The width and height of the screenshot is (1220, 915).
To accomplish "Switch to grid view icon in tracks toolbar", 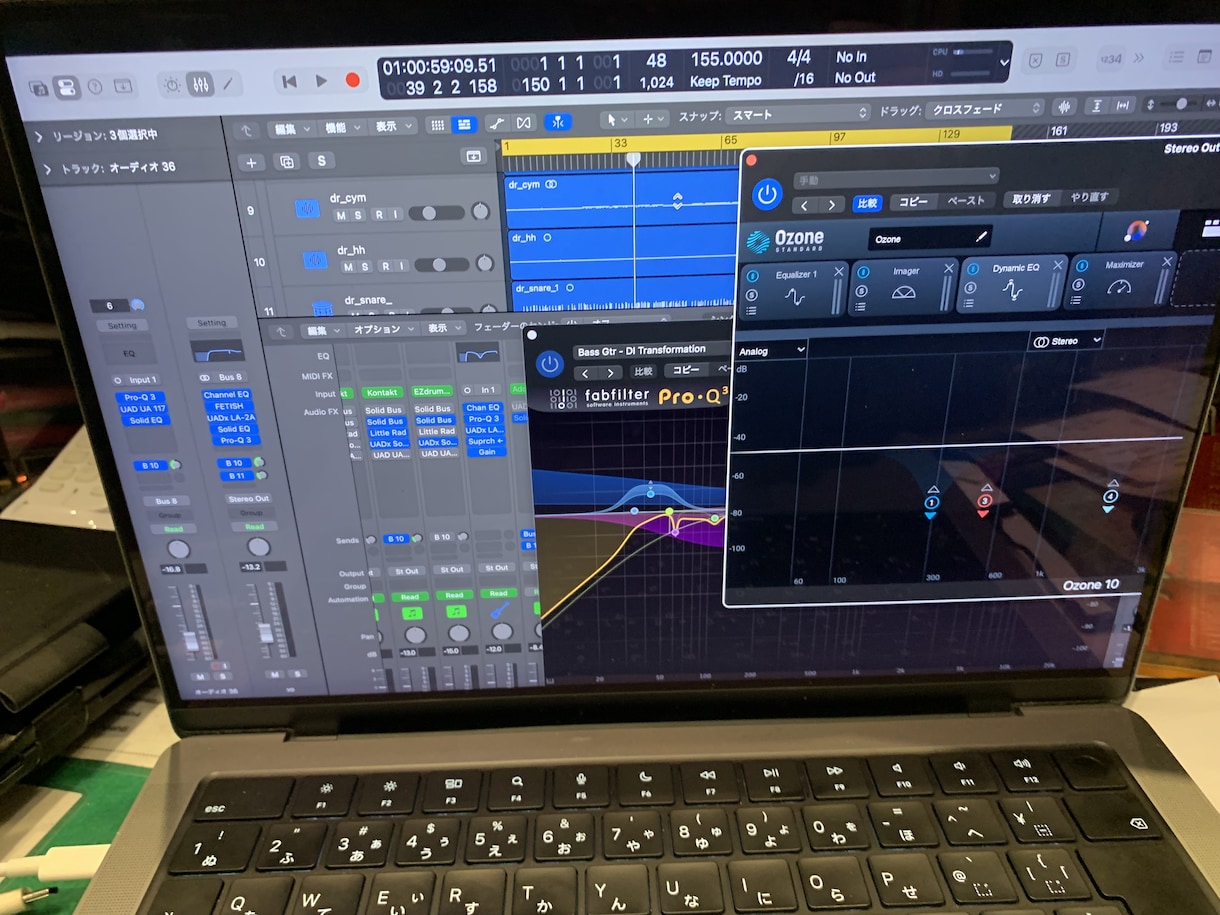I will click(x=437, y=125).
